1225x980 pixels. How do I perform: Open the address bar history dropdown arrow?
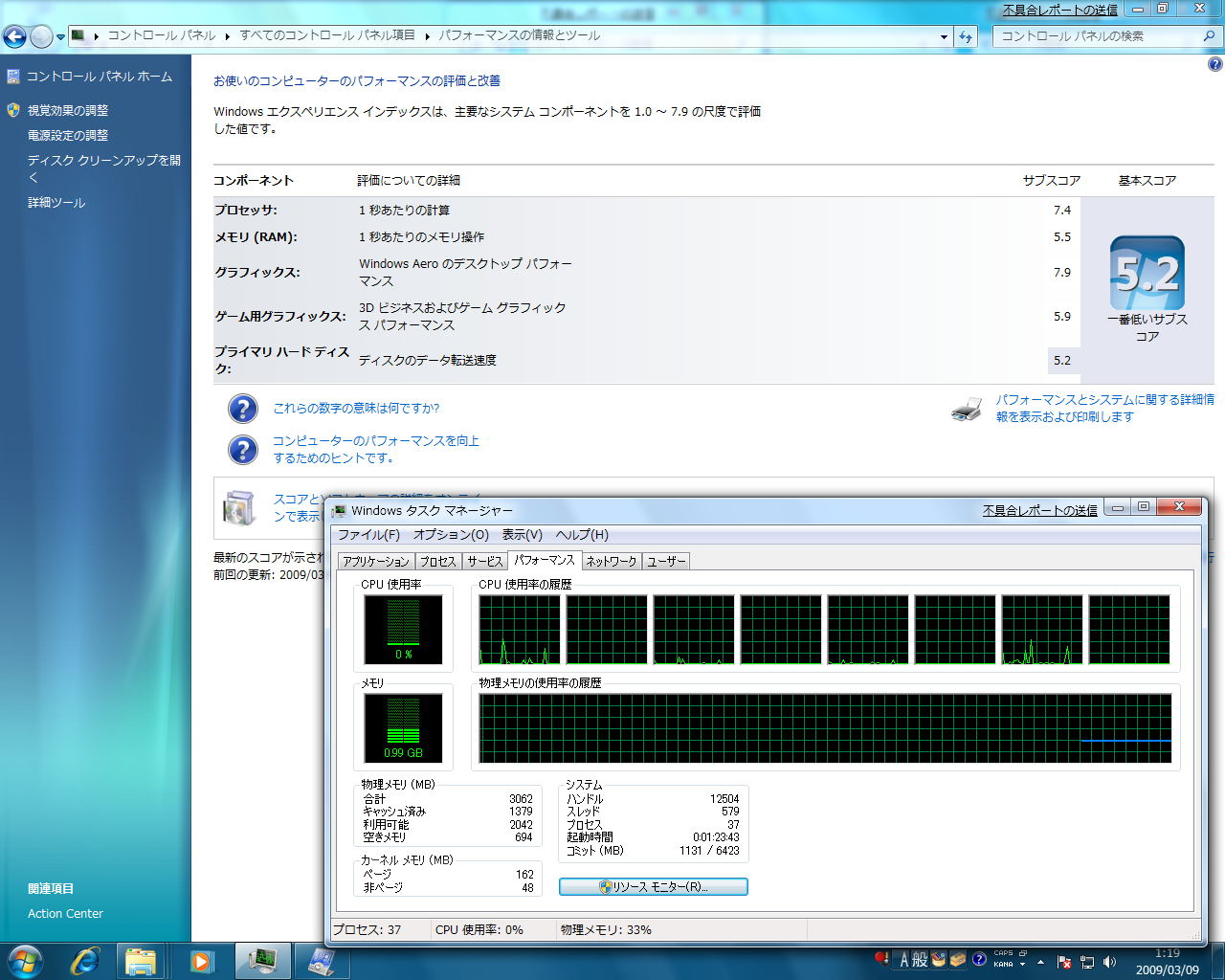tap(945, 36)
